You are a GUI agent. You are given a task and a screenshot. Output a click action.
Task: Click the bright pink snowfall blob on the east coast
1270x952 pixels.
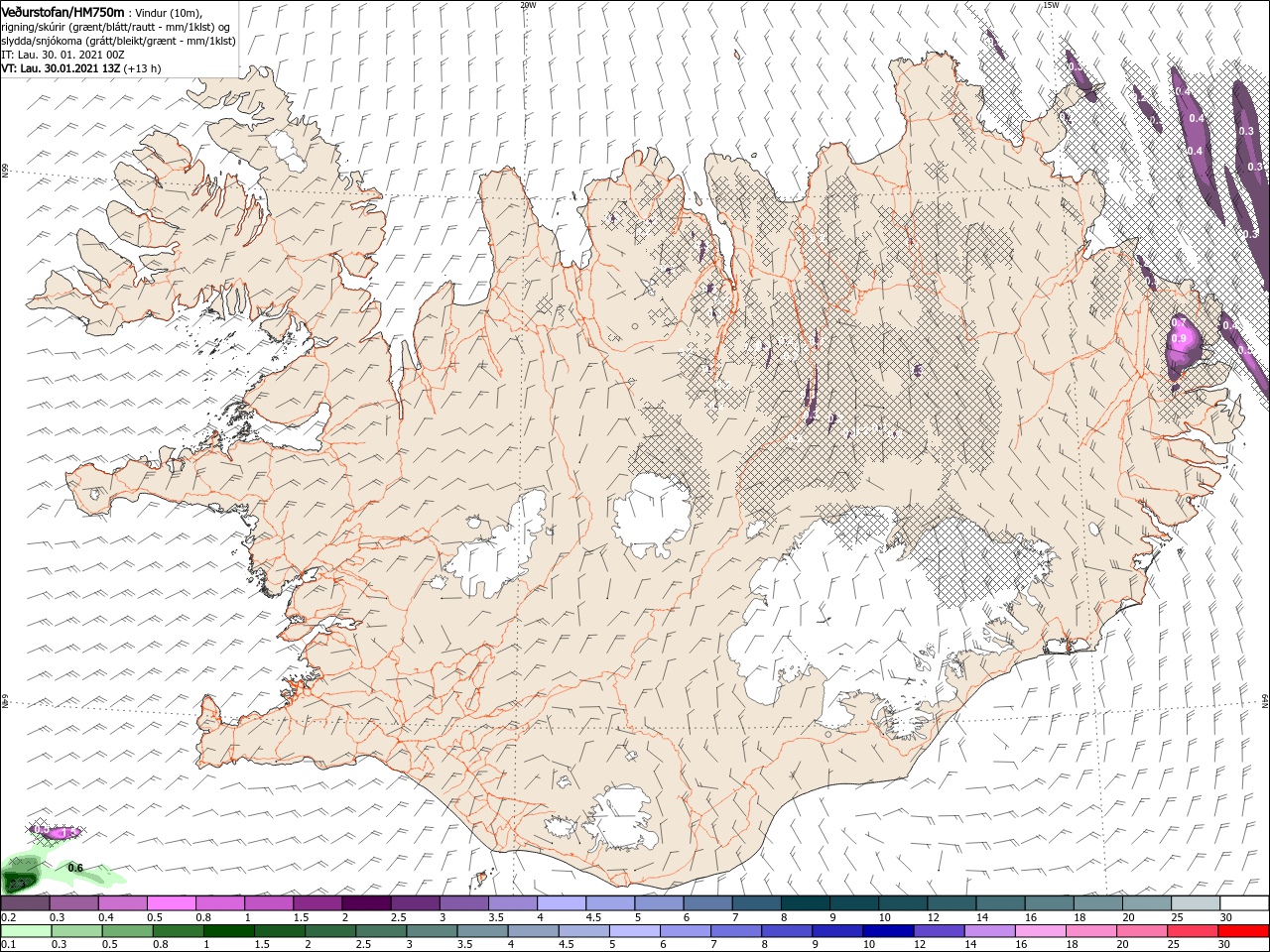(x=1184, y=347)
